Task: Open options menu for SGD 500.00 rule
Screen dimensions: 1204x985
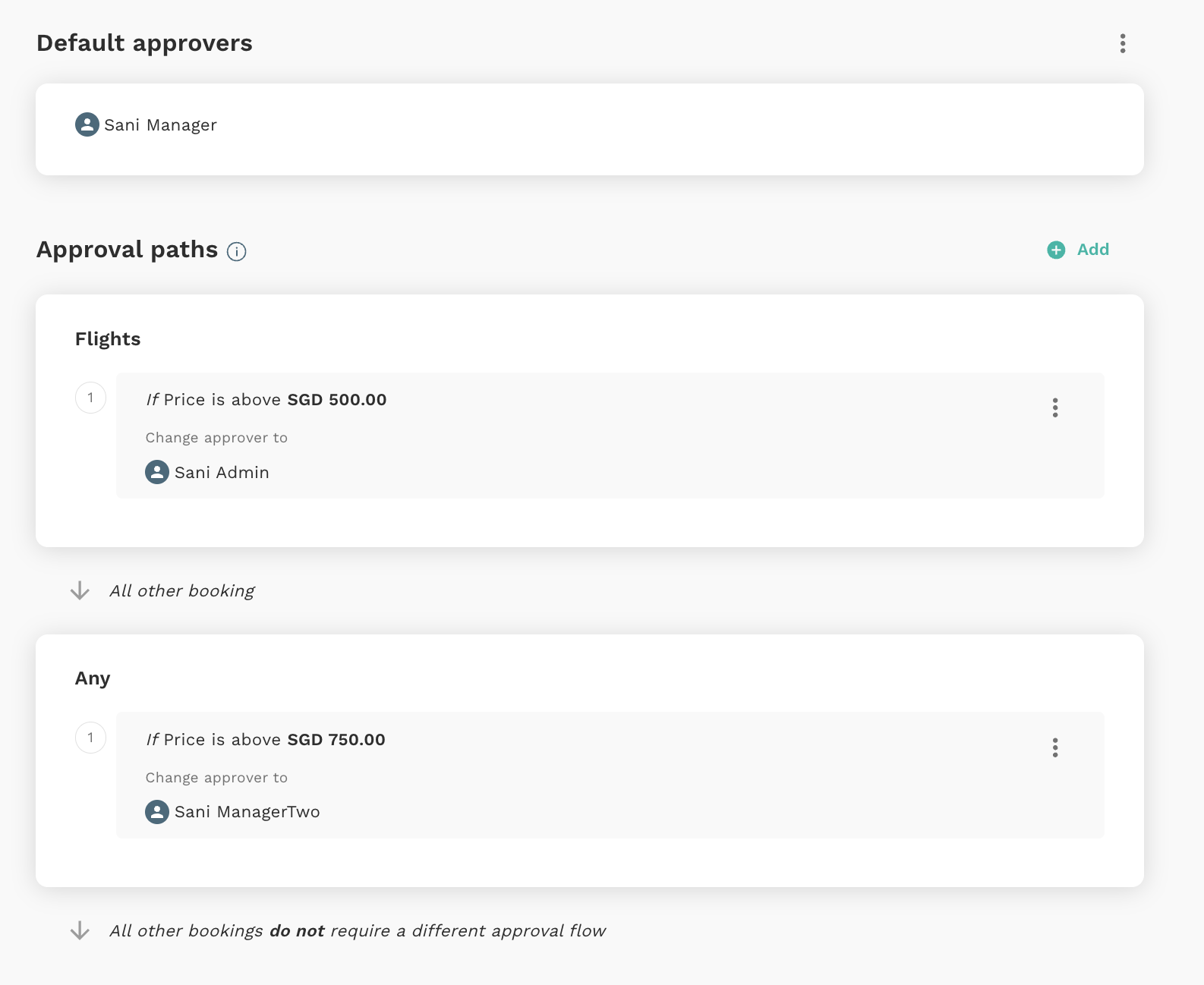Action: (1055, 408)
